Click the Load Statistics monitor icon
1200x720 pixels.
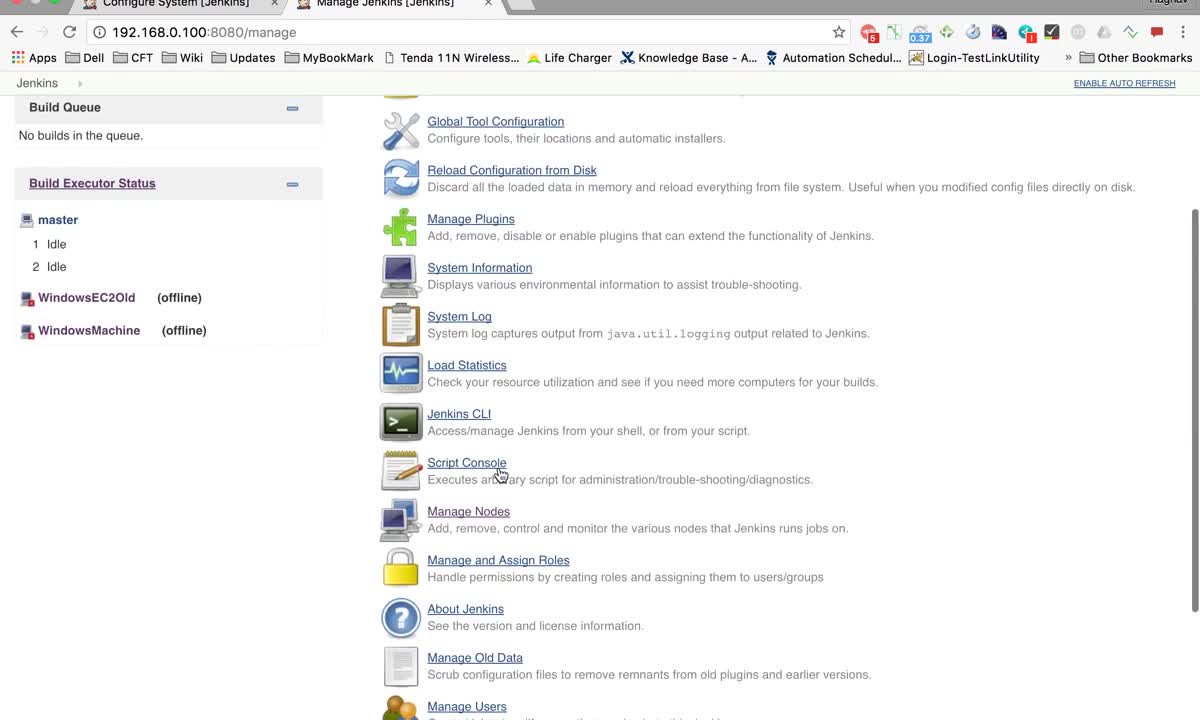[401, 374]
